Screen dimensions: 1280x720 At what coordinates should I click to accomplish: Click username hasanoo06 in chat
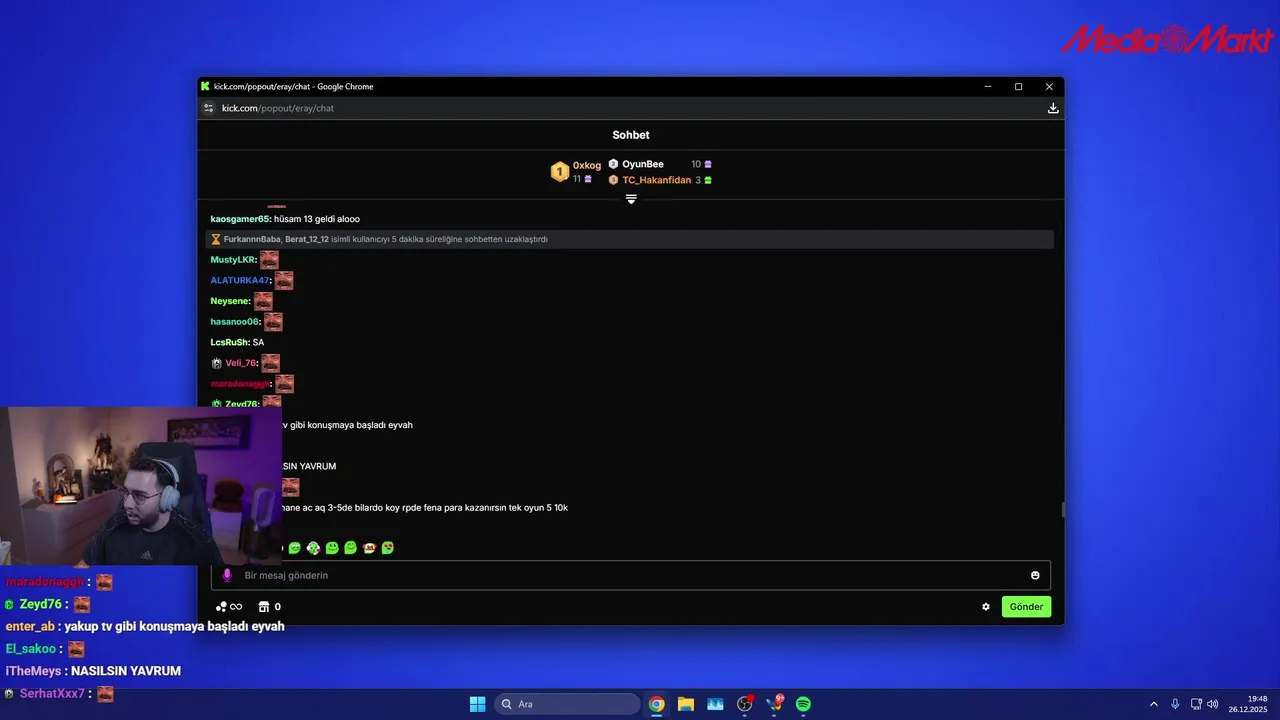tap(236, 322)
